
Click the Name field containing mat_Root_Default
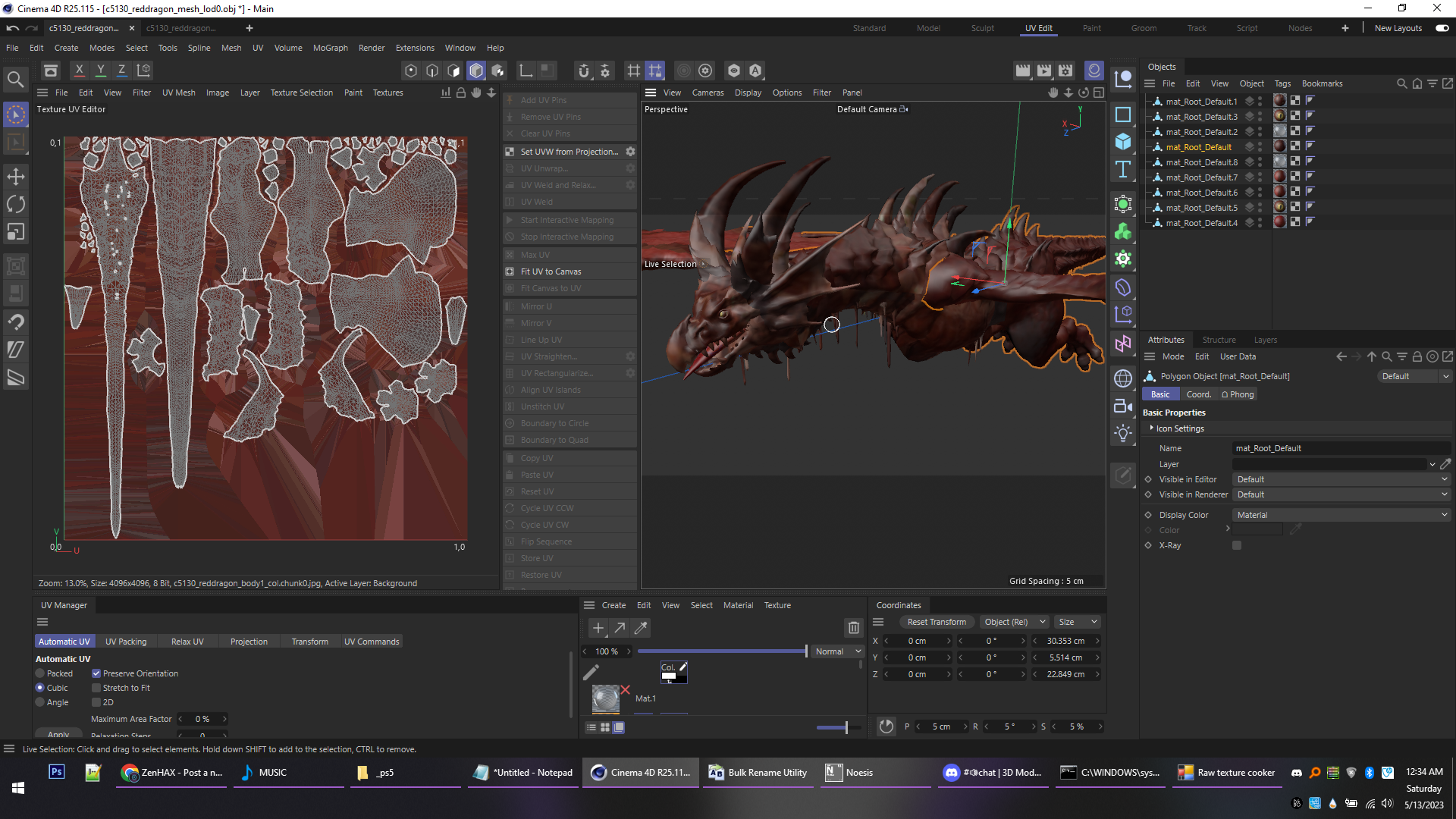click(1341, 448)
